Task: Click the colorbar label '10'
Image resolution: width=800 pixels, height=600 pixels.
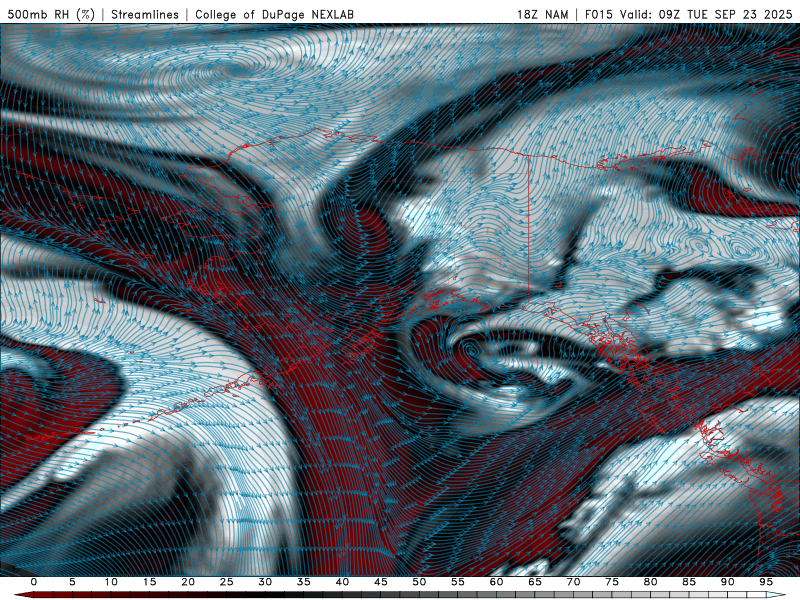Action: tap(111, 582)
